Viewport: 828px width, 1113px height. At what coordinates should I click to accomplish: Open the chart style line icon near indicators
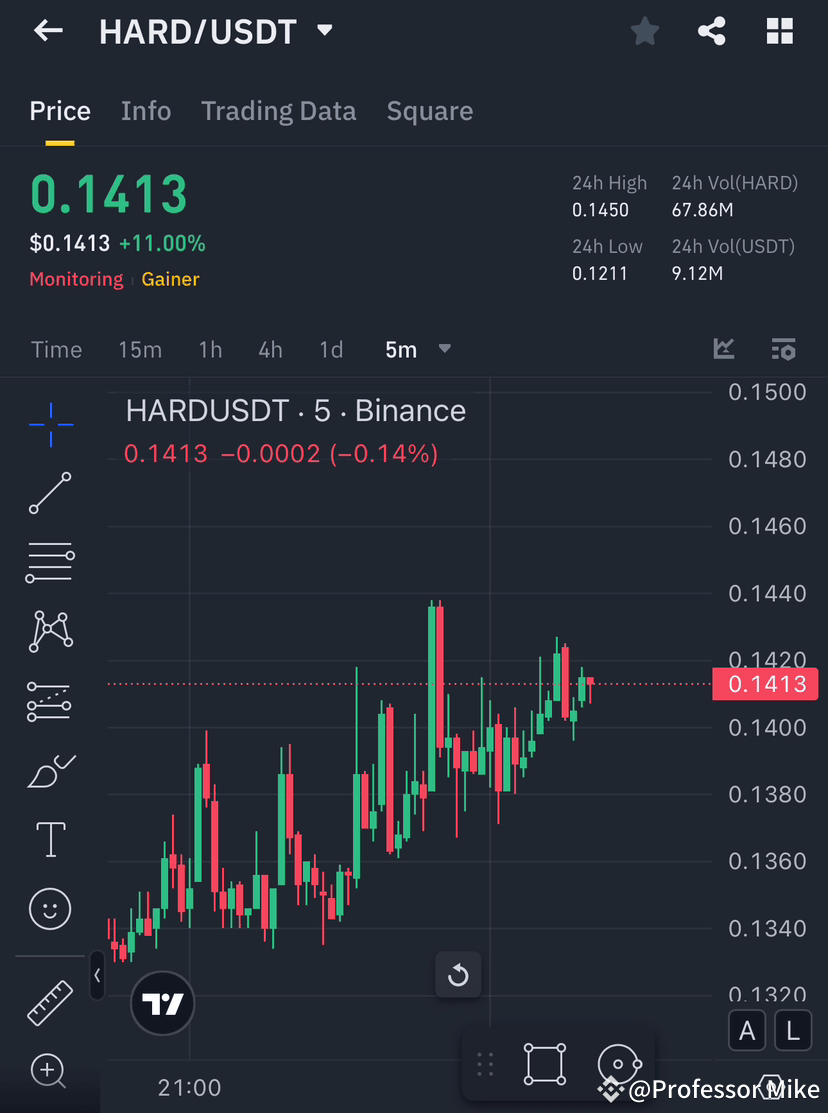724,349
